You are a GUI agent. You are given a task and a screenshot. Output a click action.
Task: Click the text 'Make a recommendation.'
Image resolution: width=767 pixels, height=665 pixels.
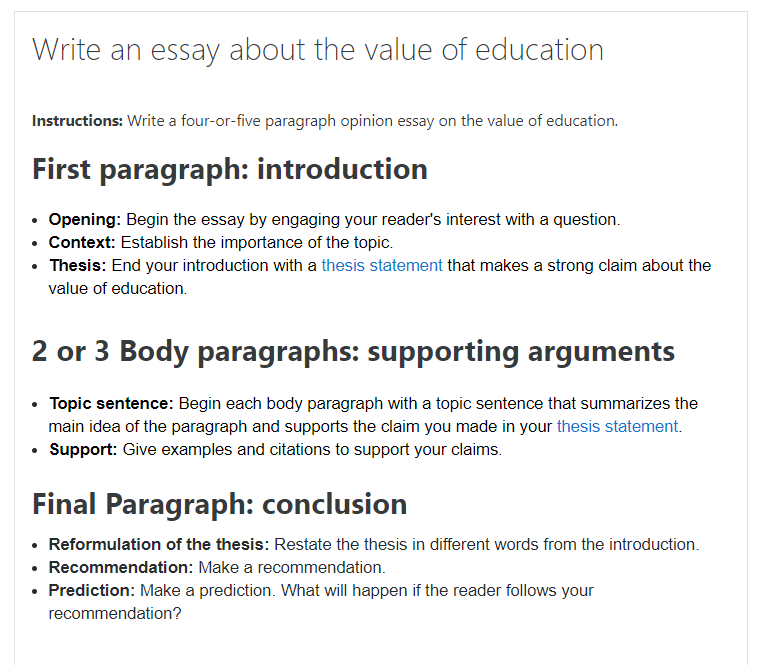click(x=292, y=567)
